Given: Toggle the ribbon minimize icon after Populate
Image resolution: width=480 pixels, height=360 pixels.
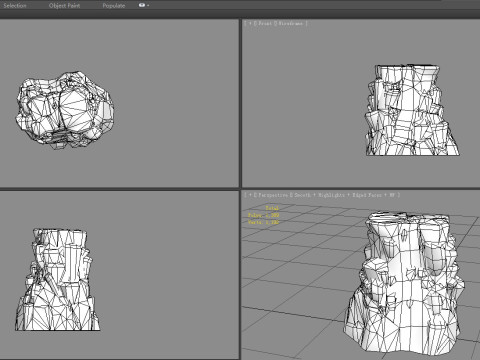Looking at the screenshot, I should 143,5.
